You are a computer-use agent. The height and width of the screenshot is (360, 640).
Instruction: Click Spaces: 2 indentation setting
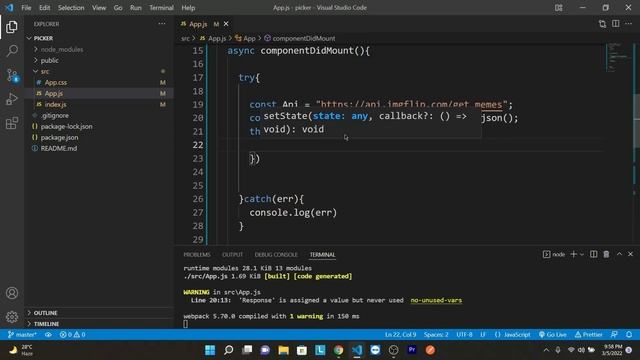[x=436, y=335]
